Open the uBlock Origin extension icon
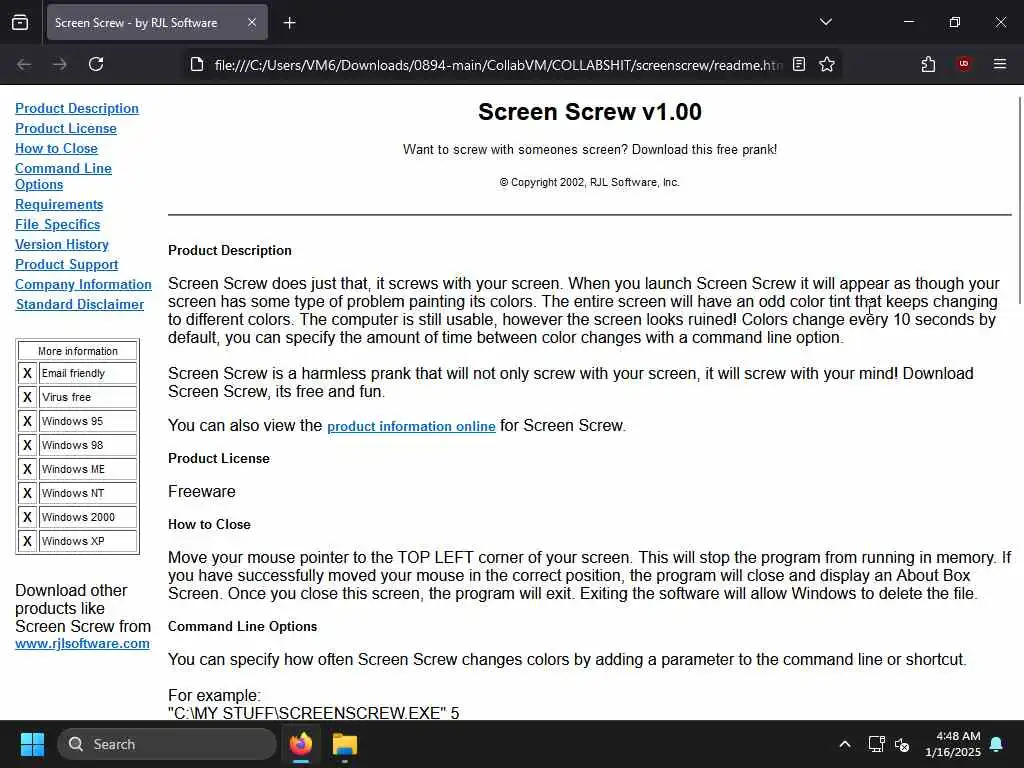Screen dimensions: 1024x768 (963, 64)
